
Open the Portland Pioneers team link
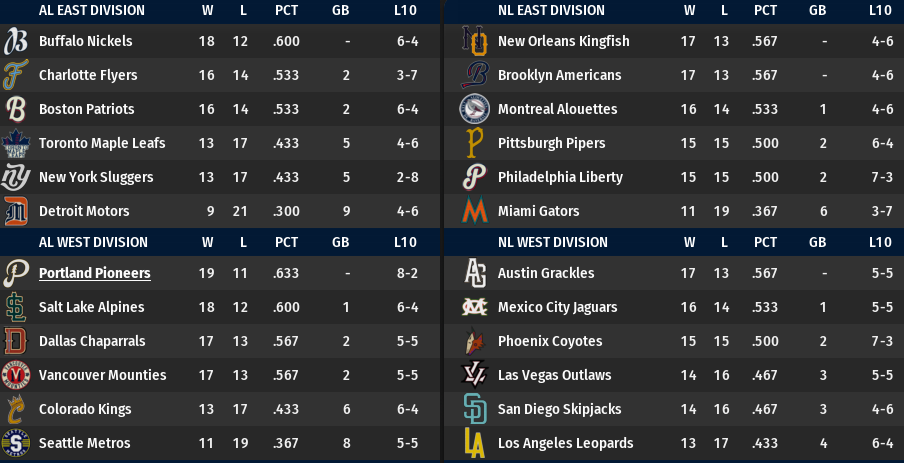pyautogui.click(x=95, y=273)
